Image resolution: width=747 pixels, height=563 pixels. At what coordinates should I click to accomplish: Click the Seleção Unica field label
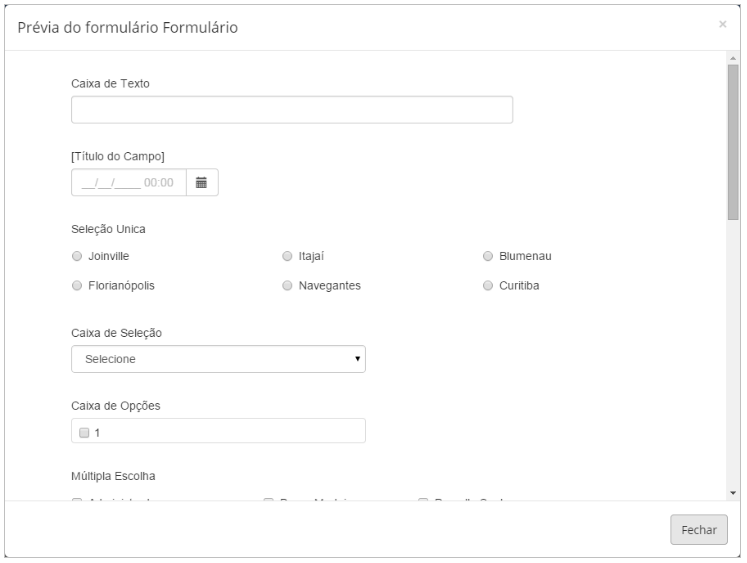click(x=108, y=229)
